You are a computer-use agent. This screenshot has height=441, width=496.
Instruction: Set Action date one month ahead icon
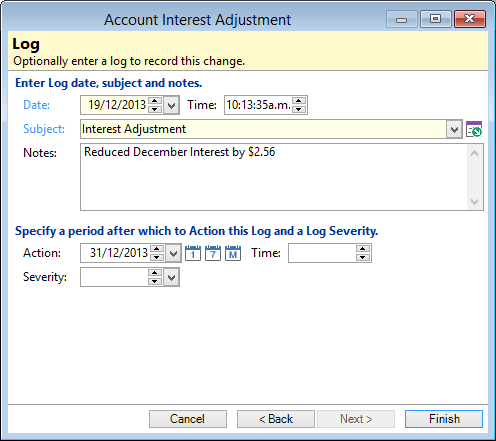(233, 253)
